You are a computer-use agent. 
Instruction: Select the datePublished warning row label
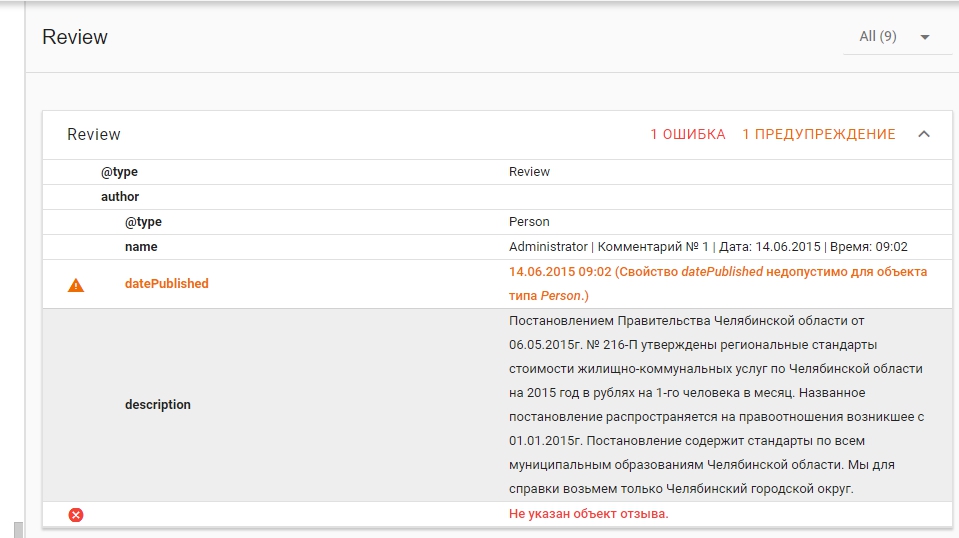pyautogui.click(x=166, y=284)
